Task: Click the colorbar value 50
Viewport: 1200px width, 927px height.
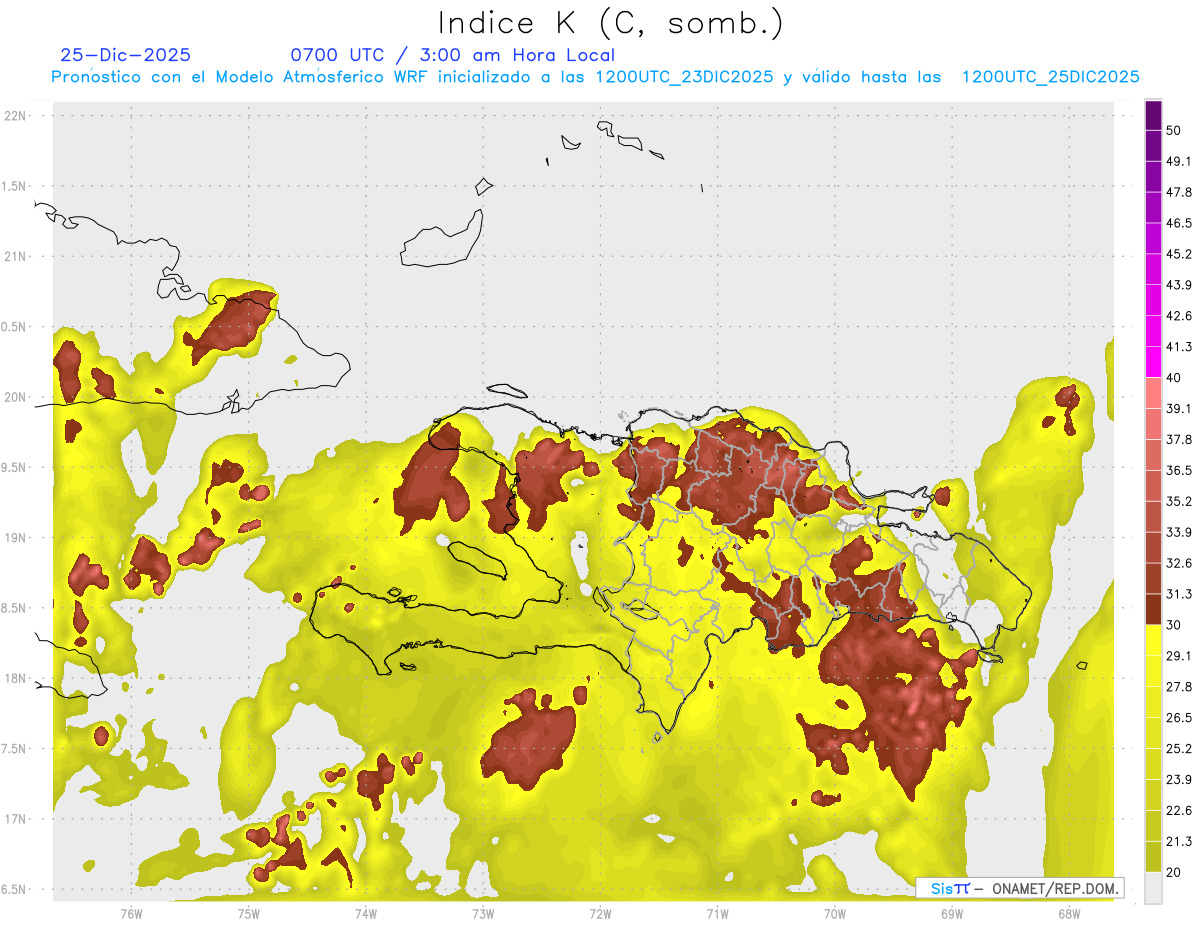Action: coord(1174,130)
